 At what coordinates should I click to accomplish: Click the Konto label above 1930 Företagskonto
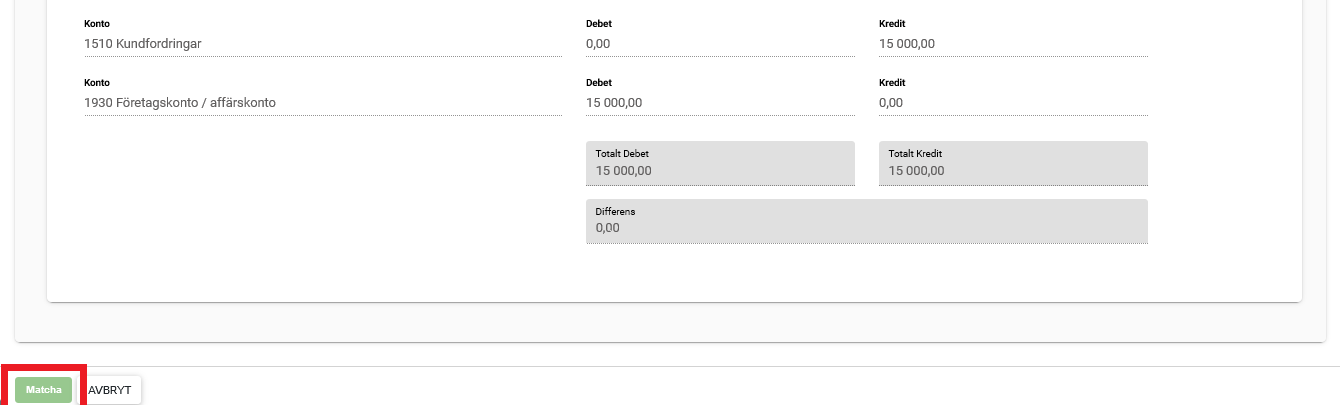[x=97, y=83]
